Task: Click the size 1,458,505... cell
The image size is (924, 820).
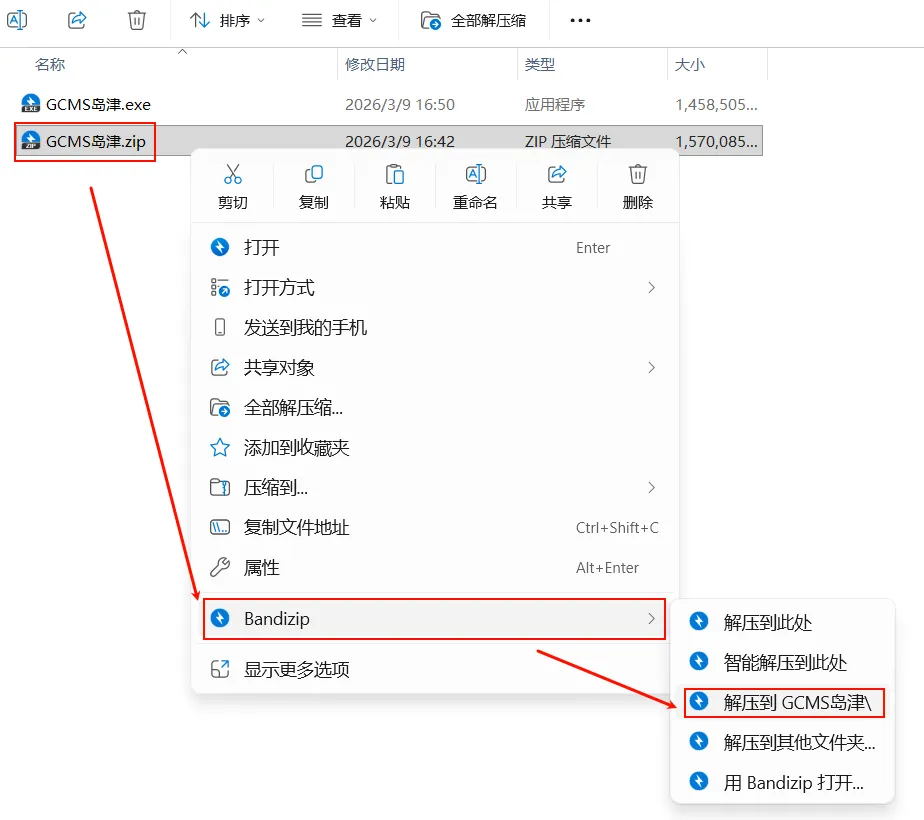Action: 716,104
